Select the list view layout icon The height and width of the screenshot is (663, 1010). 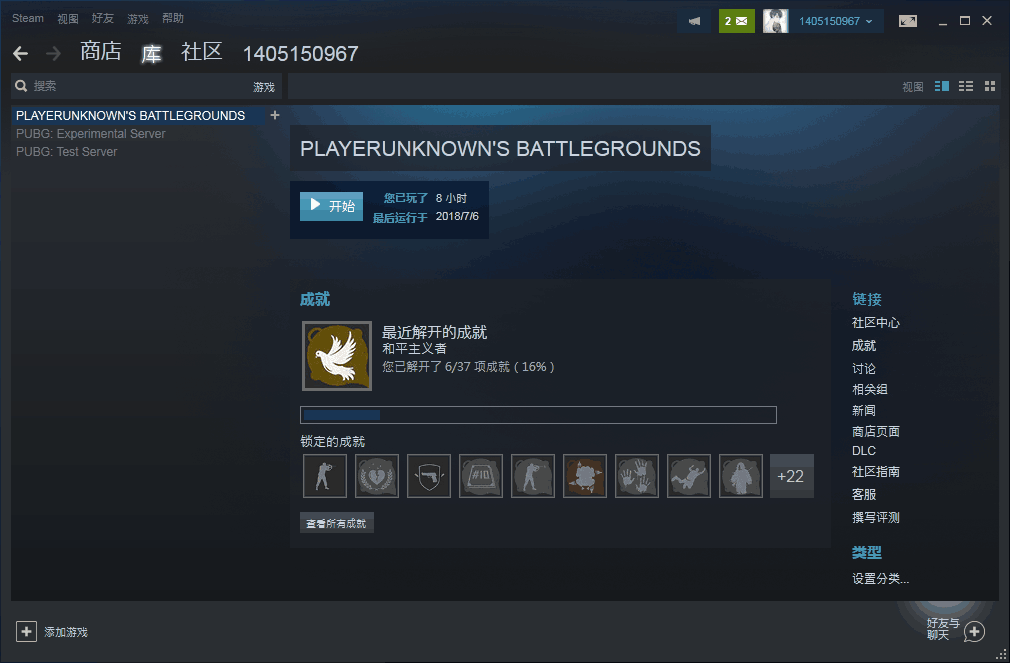[x=966, y=86]
